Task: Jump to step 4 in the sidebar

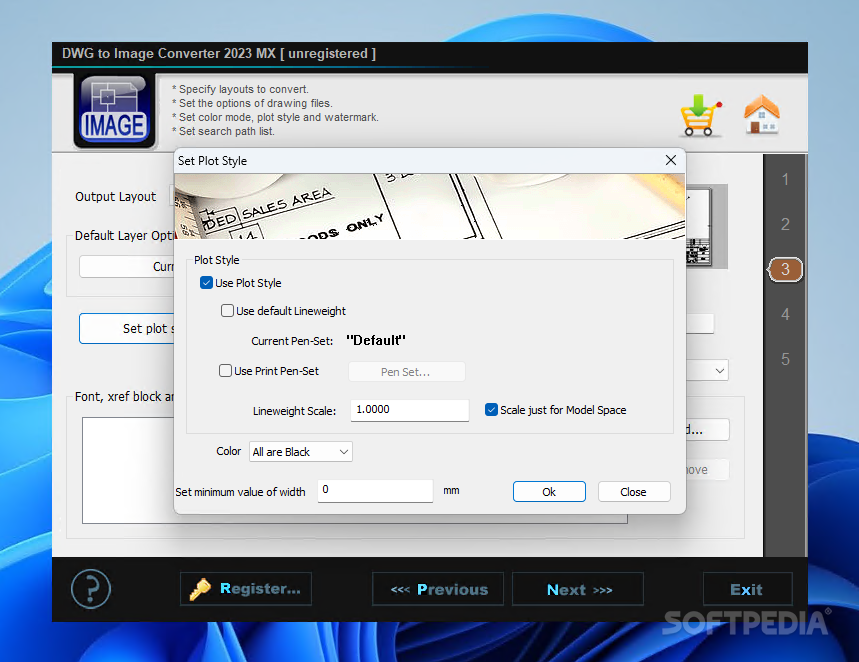Action: tap(785, 314)
